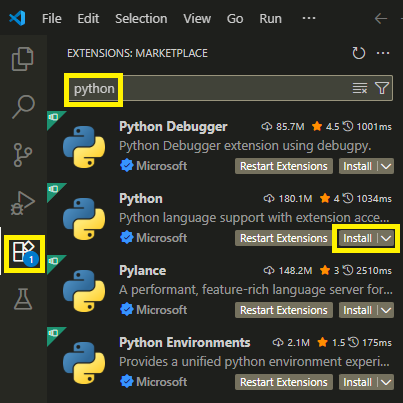Open the Search view in the activity bar

23,107
